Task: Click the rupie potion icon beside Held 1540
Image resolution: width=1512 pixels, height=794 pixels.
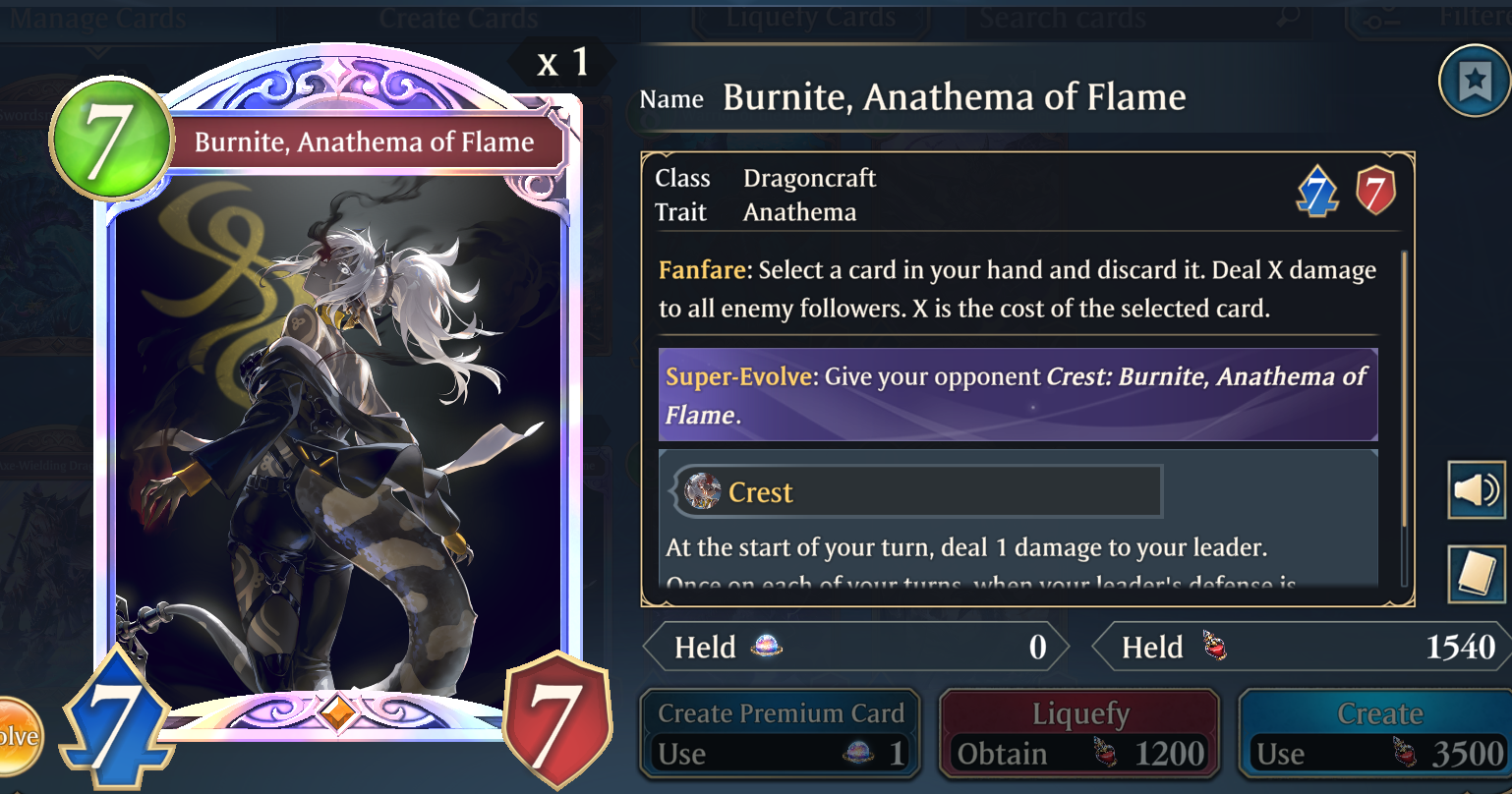Action: (x=1214, y=646)
